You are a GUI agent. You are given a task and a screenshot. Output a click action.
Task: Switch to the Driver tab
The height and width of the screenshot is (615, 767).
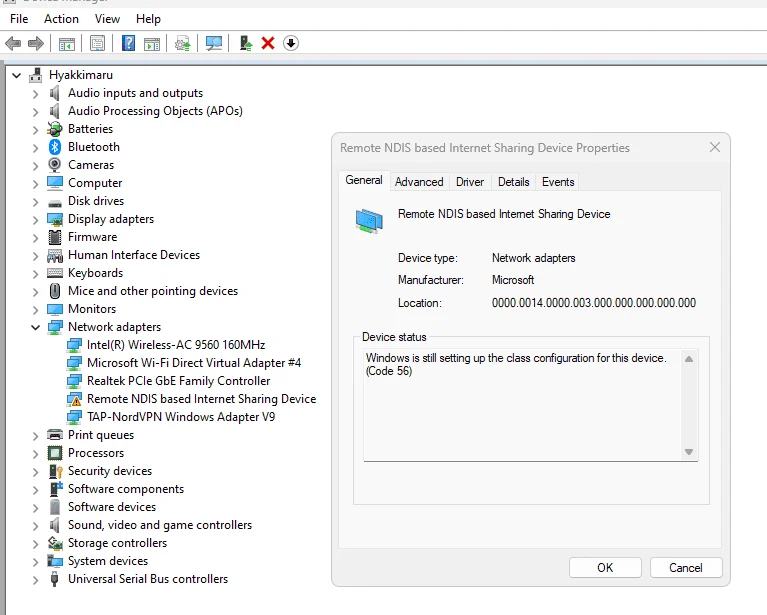(x=470, y=182)
